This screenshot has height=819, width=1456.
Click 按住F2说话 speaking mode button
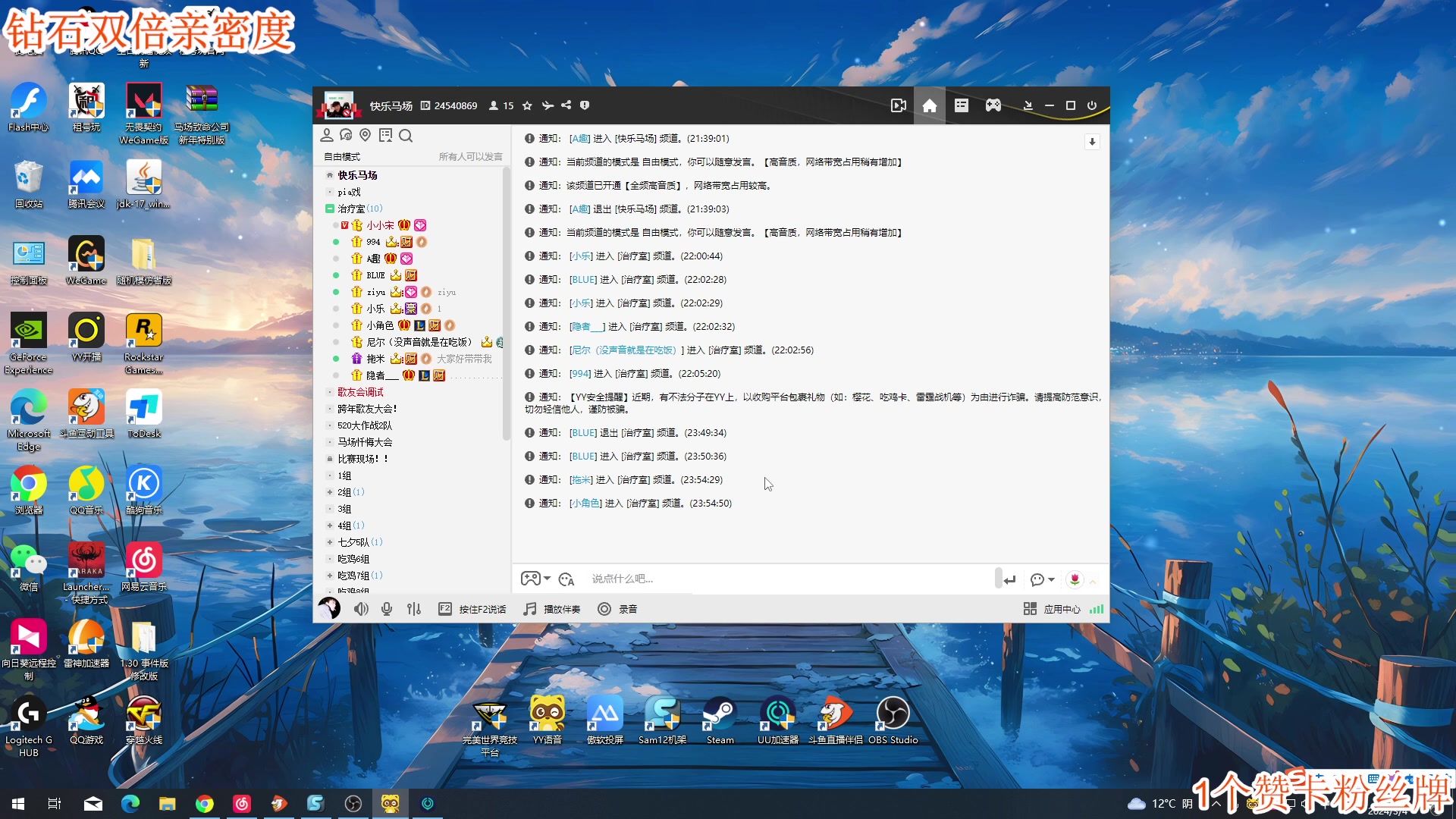472,609
